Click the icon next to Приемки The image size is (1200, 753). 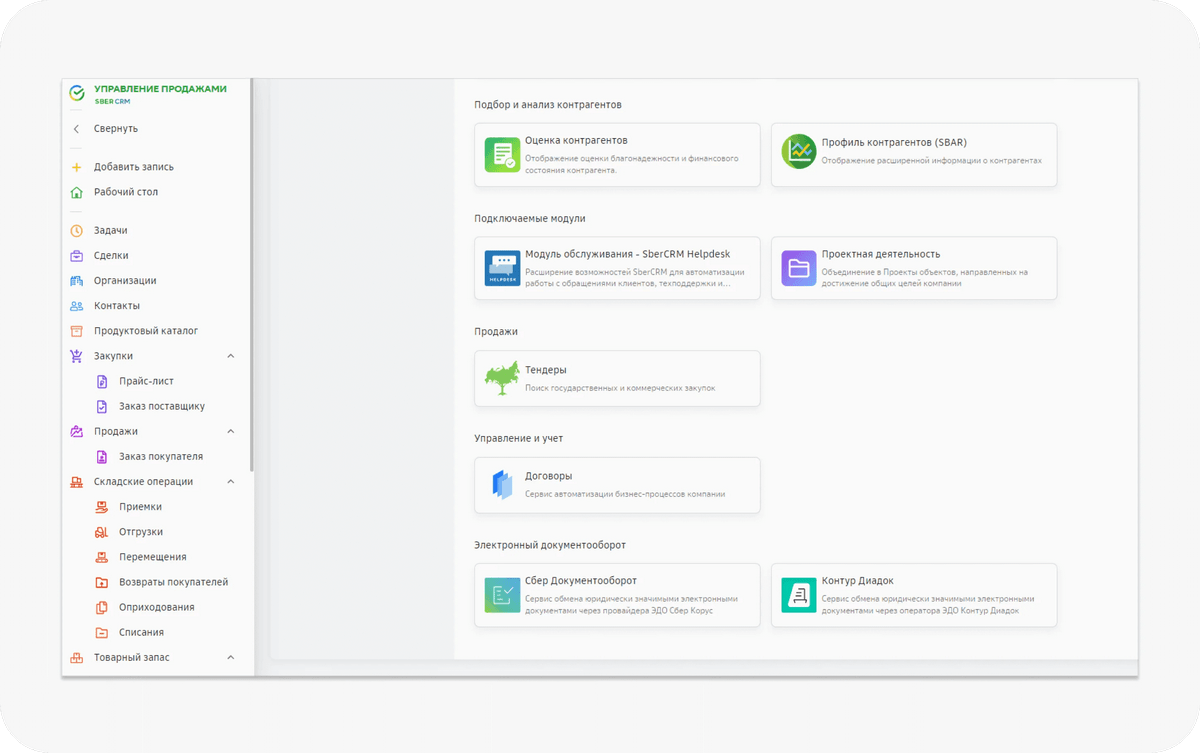pyautogui.click(x=101, y=507)
